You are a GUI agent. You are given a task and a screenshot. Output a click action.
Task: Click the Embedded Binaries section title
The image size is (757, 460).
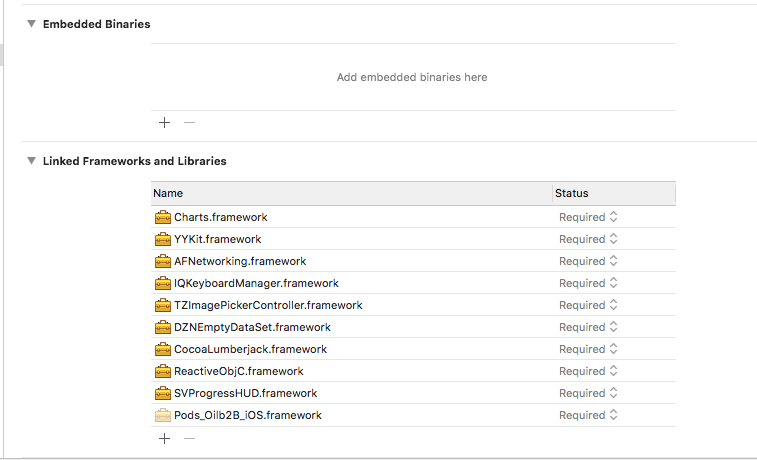97,24
